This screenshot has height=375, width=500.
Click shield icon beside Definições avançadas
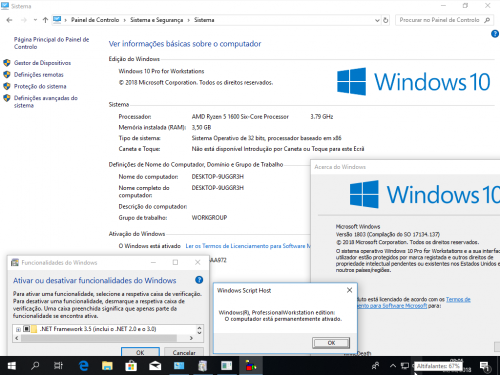(7, 98)
